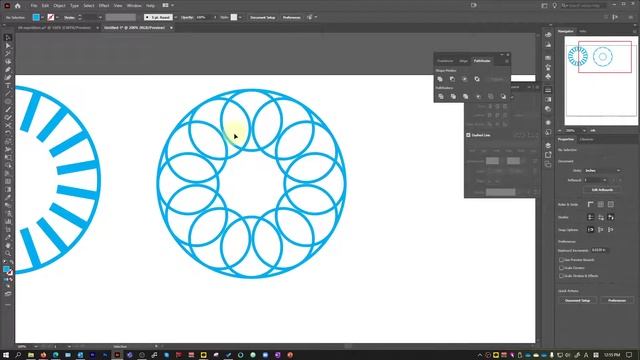Click the Minus Back pathfinder icon
640x360 pixels.
coord(503,96)
